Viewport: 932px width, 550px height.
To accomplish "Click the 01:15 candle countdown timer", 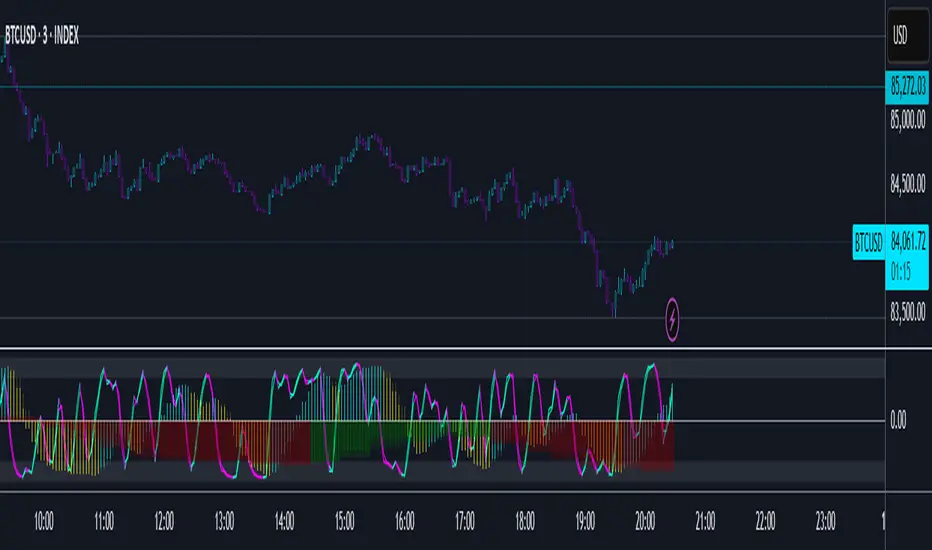I will click(900, 272).
